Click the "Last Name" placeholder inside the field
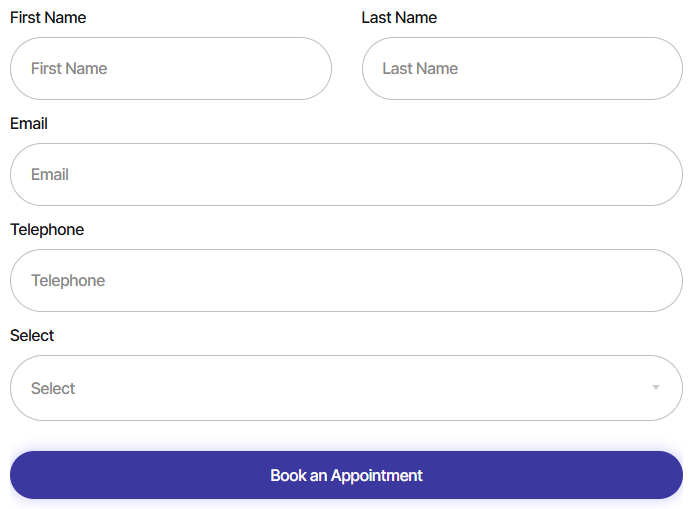This screenshot has width=689, height=509. tap(420, 69)
